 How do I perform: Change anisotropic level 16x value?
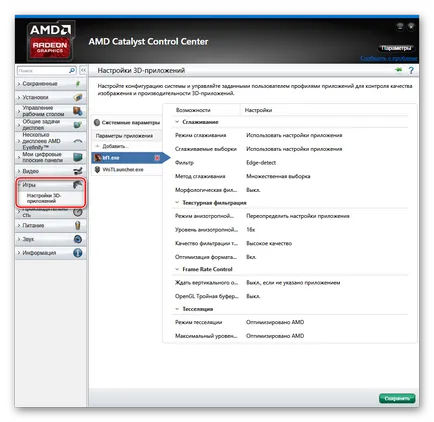coord(251,230)
